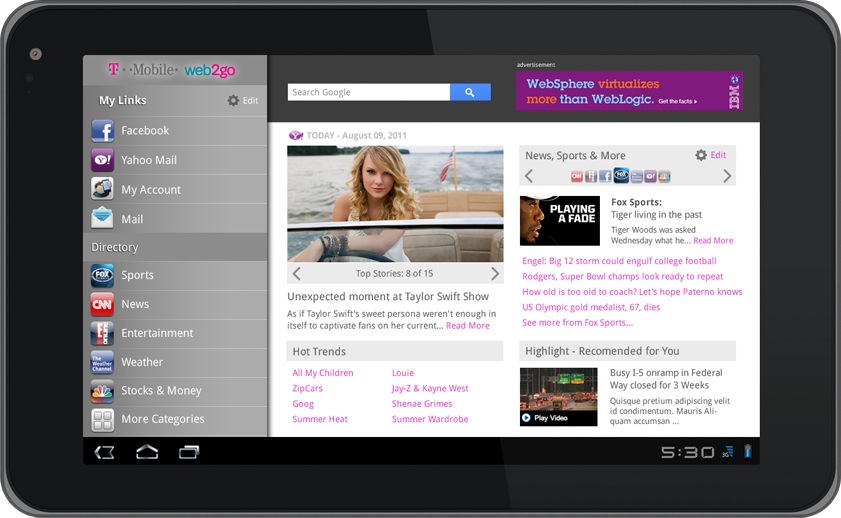Open Taylor Swift story photo
841x518 pixels.
point(395,204)
